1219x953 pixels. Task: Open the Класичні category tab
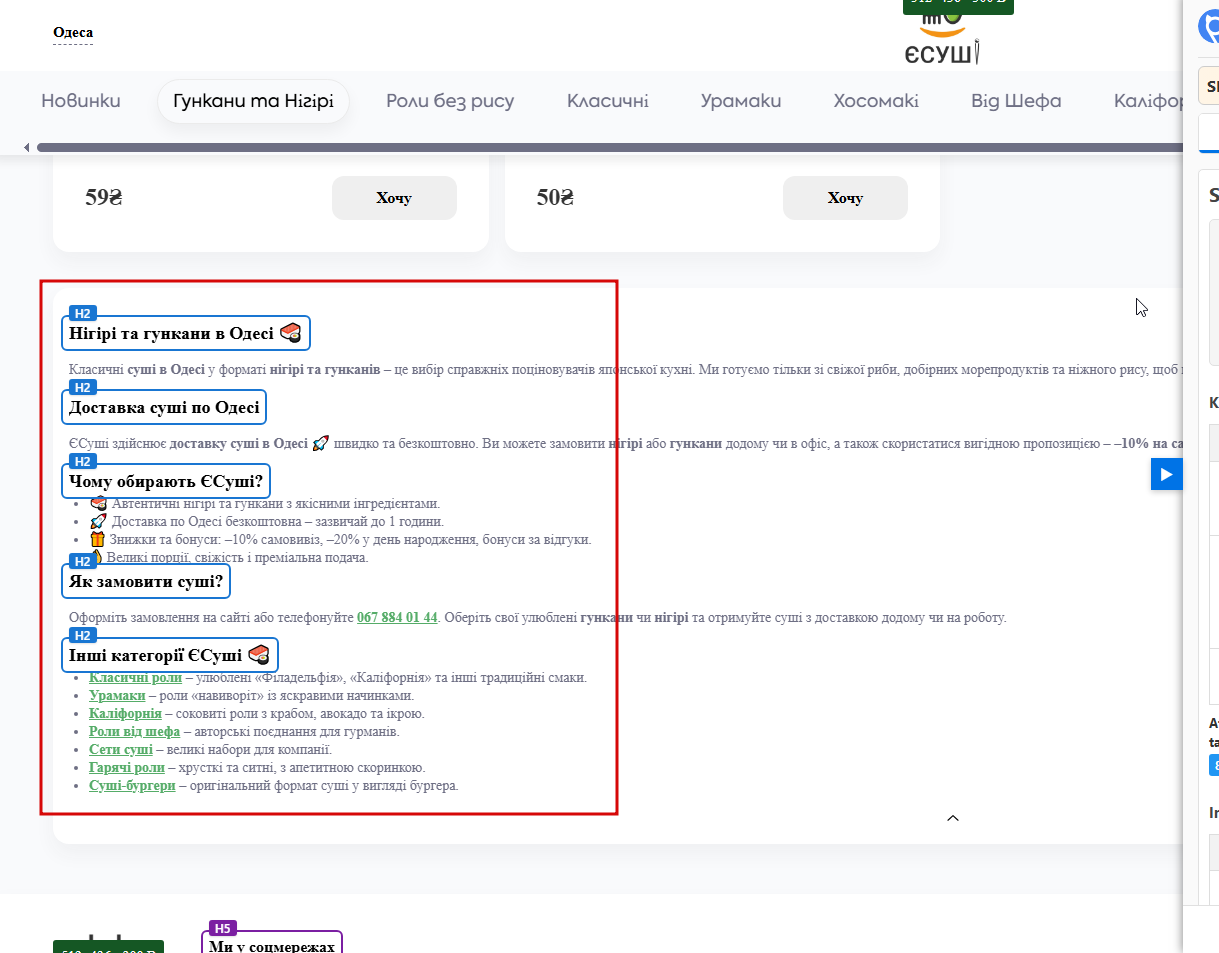[x=607, y=101]
